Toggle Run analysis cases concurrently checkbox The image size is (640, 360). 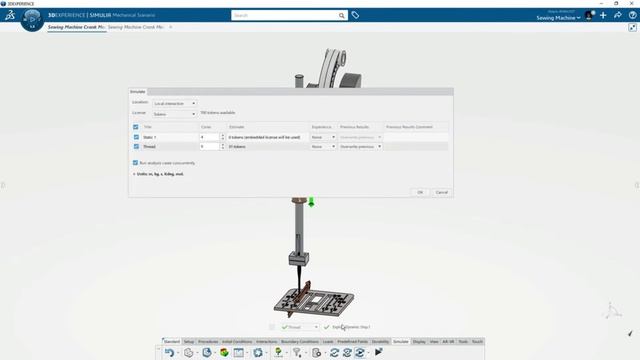[136, 163]
